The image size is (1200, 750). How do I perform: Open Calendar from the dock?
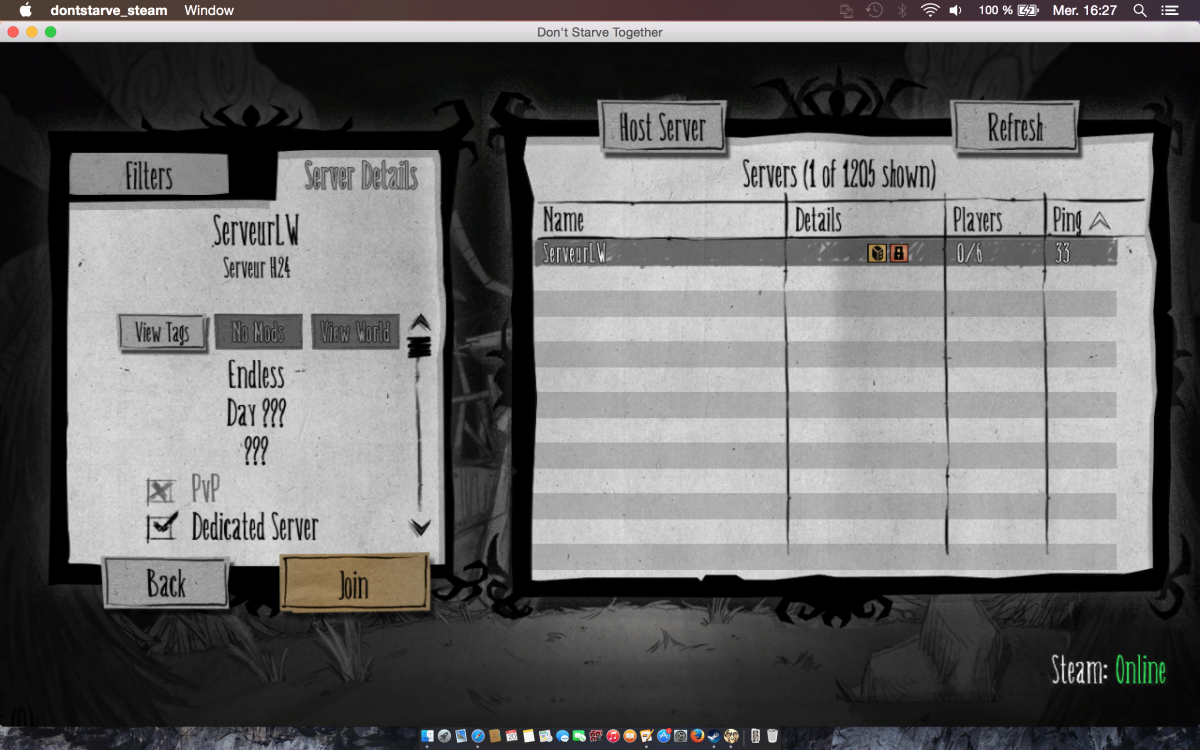[512, 736]
